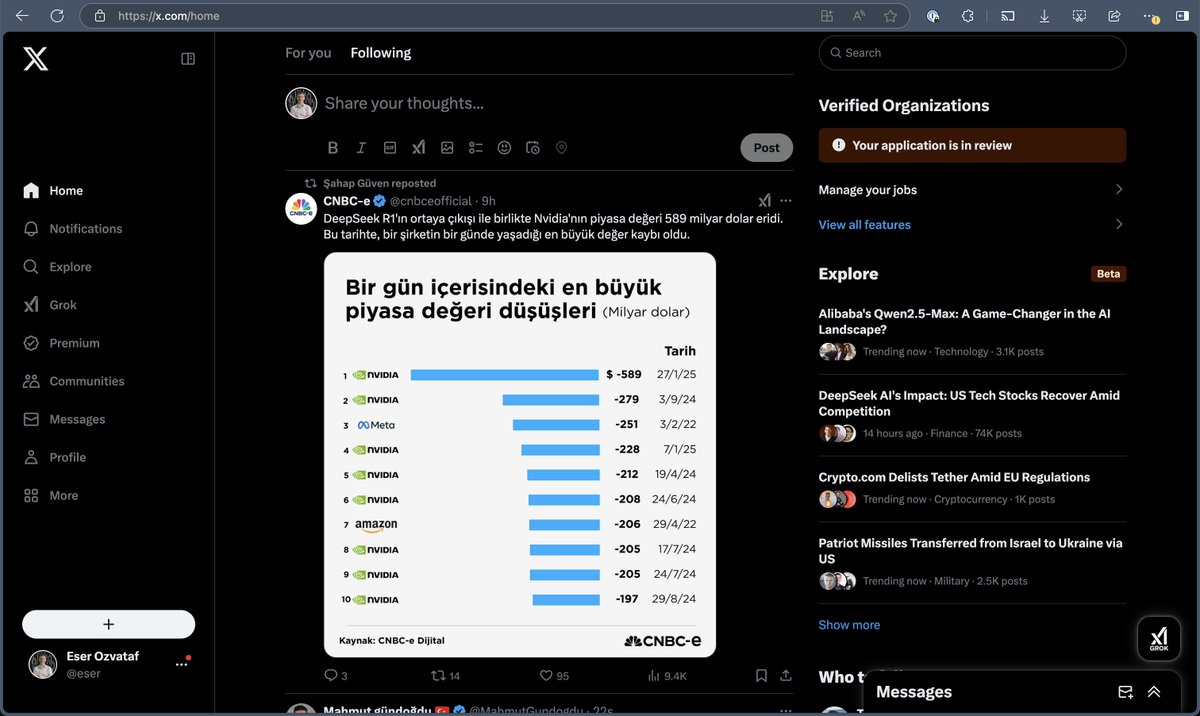The height and width of the screenshot is (716, 1200).
Task: Click the Eser Ozvataf account avatar
Action: click(x=43, y=664)
